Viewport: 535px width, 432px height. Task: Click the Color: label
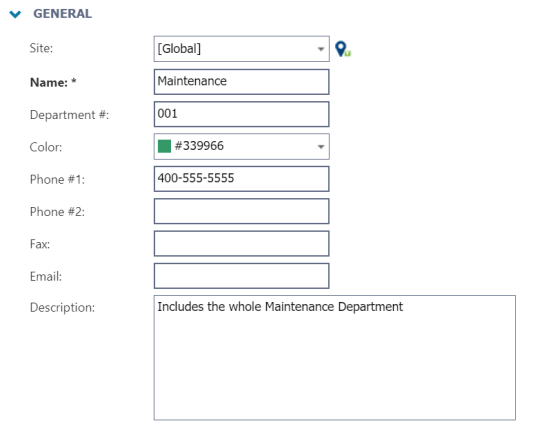pyautogui.click(x=46, y=147)
